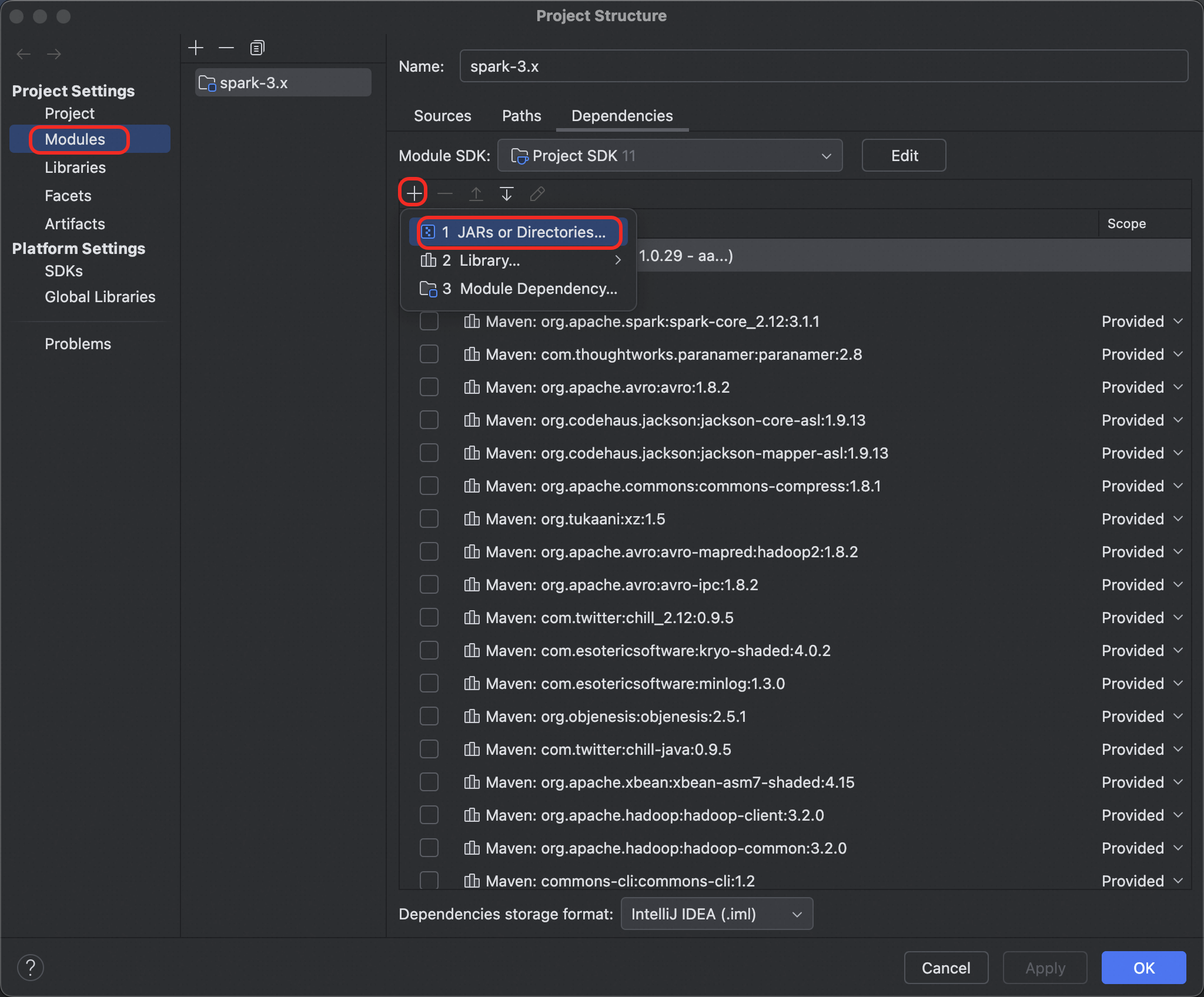Click the add dependency plus icon
Image resolution: width=1204 pixels, height=997 pixels.
414,193
